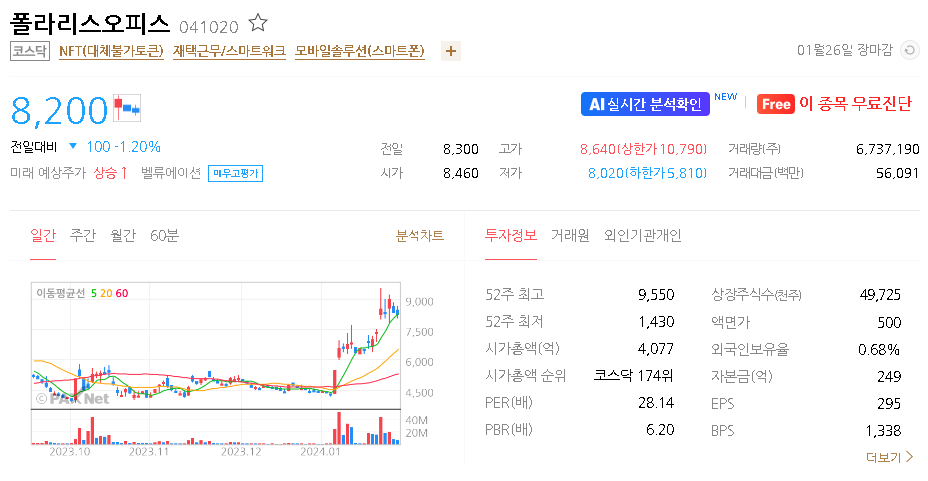Click the 52주 최저 value 1,430
928x481 pixels.
click(x=656, y=322)
